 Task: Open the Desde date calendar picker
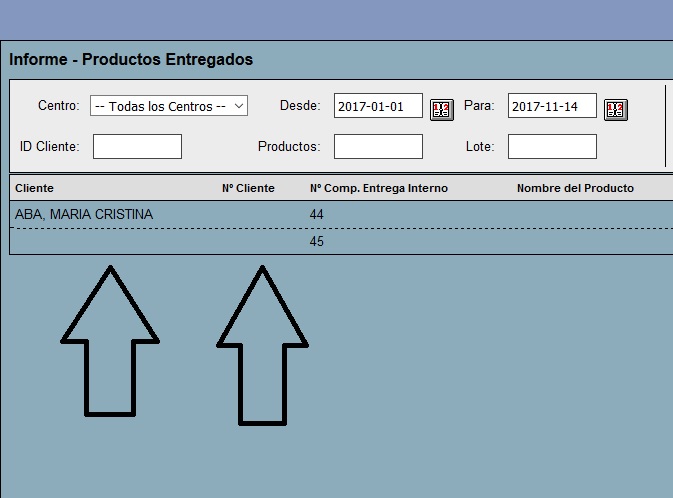(442, 110)
